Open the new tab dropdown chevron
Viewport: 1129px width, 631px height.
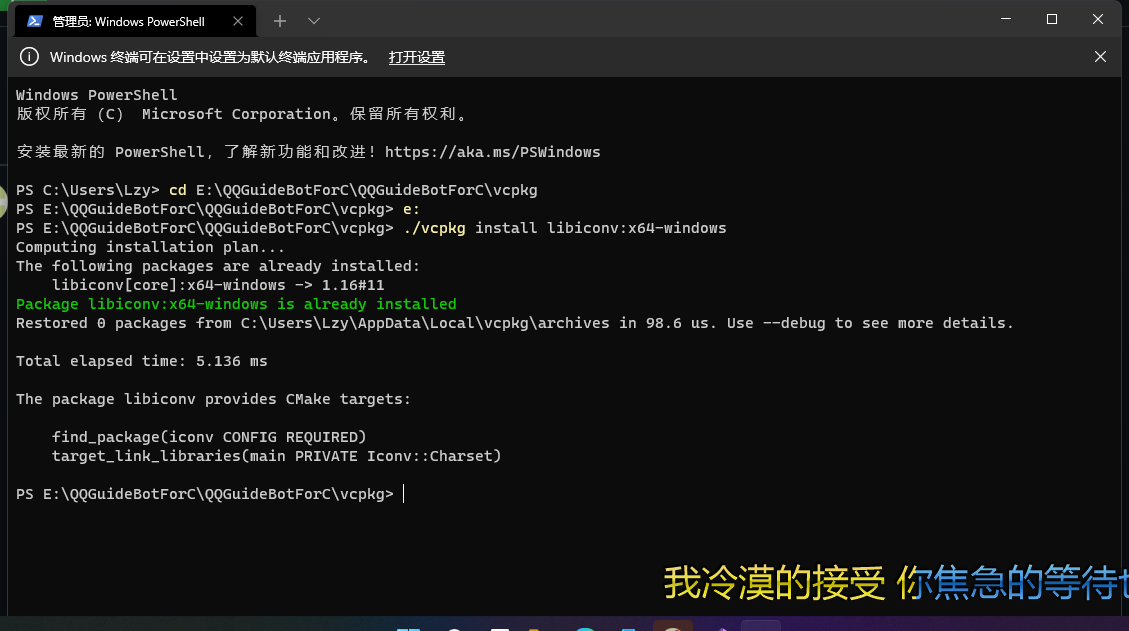[x=313, y=20]
